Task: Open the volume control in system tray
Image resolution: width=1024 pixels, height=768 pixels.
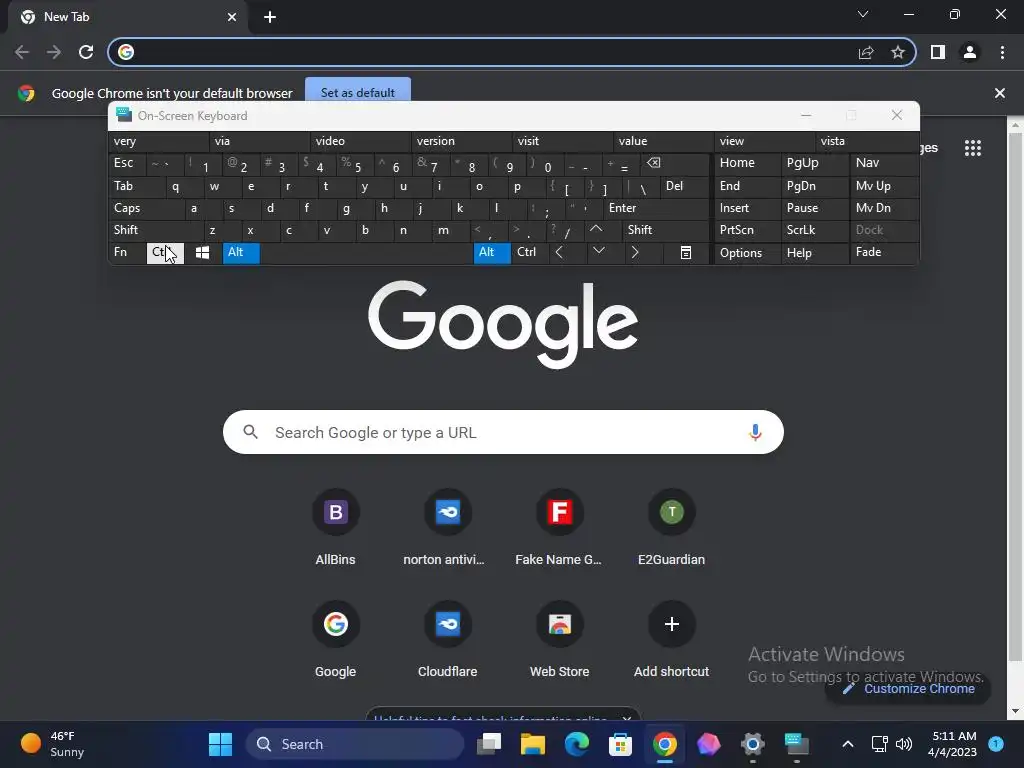Action: pyautogui.click(x=904, y=744)
